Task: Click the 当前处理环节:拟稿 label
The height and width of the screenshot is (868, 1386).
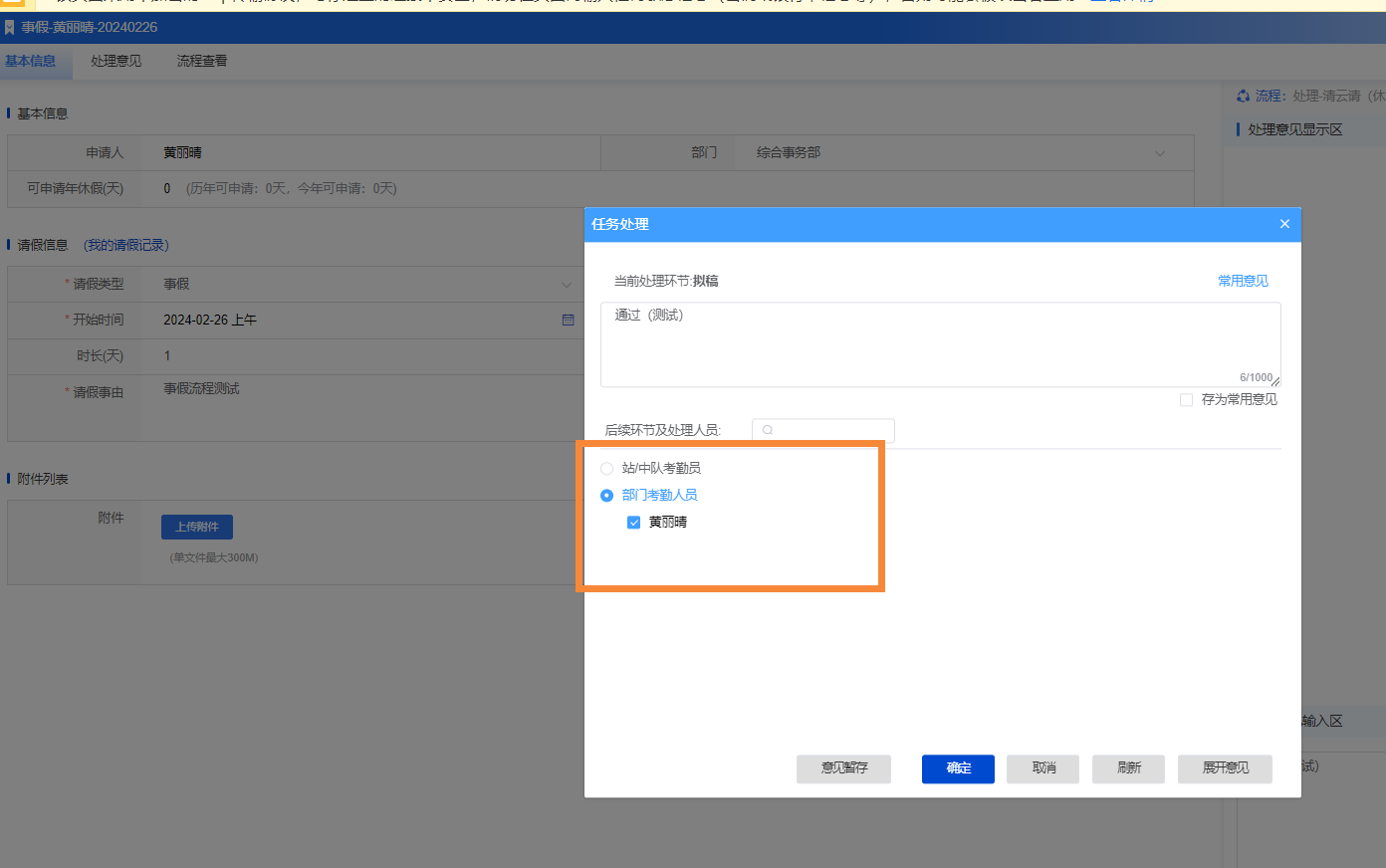Action: point(666,281)
